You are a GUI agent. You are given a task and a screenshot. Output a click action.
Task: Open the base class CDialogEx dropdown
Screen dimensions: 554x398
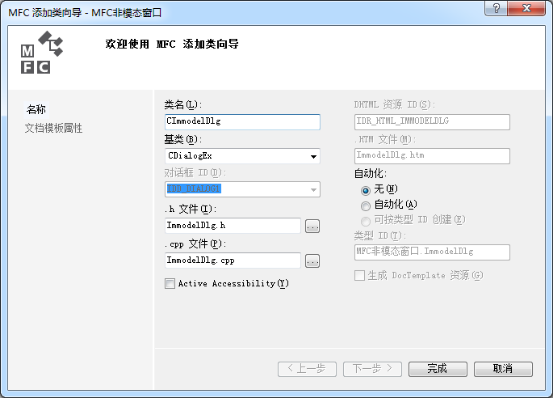[x=313, y=156]
